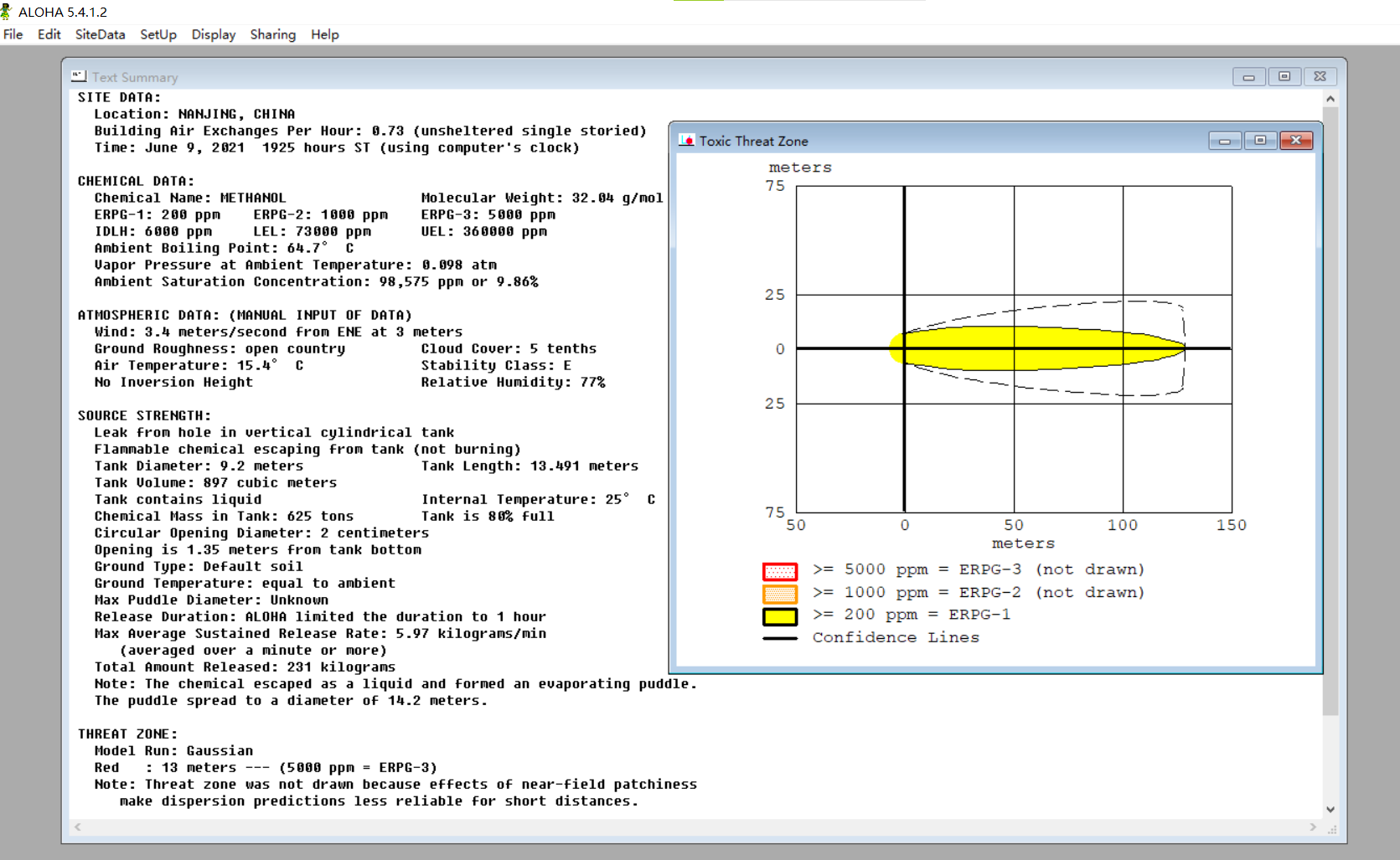This screenshot has width=1400, height=860.
Task: Close the Text Summary window
Action: pyautogui.click(x=1320, y=76)
